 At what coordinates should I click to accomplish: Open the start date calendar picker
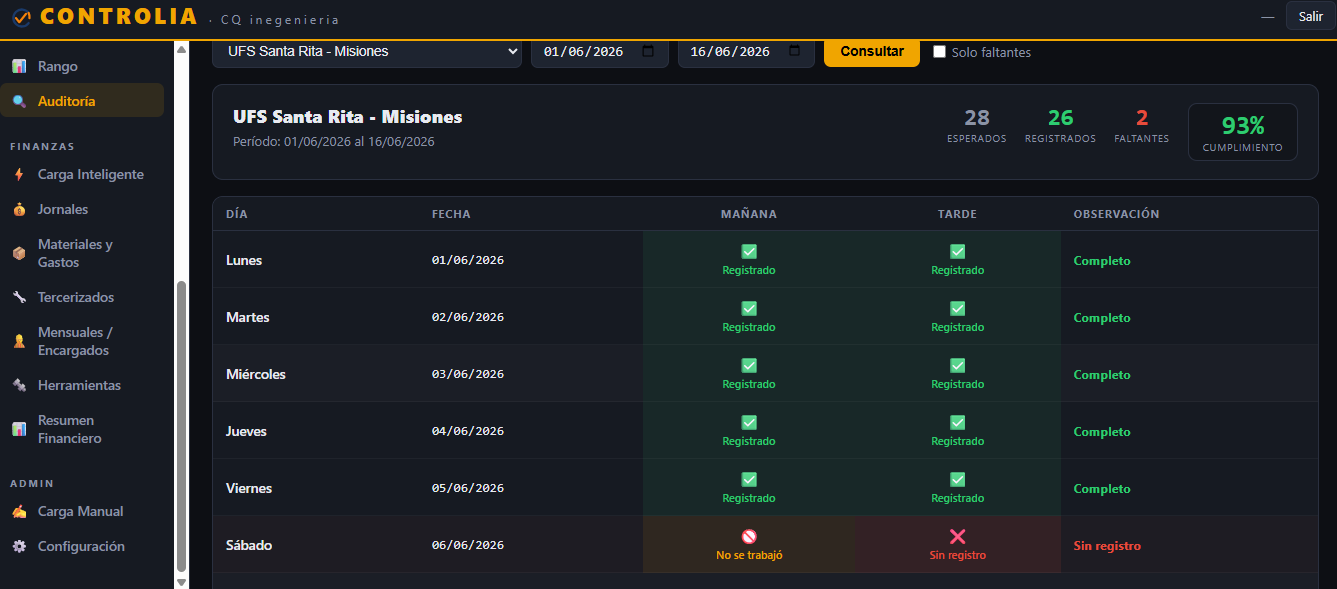tap(648, 51)
